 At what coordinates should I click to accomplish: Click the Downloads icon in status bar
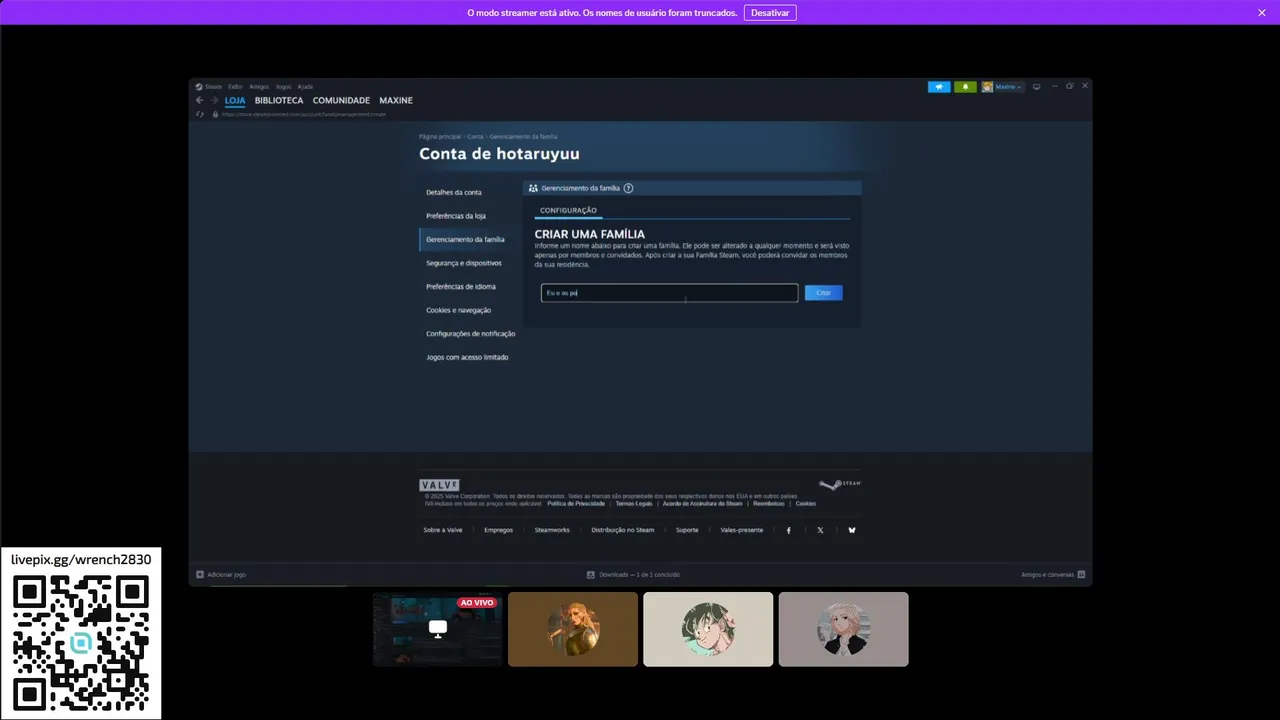pos(591,575)
